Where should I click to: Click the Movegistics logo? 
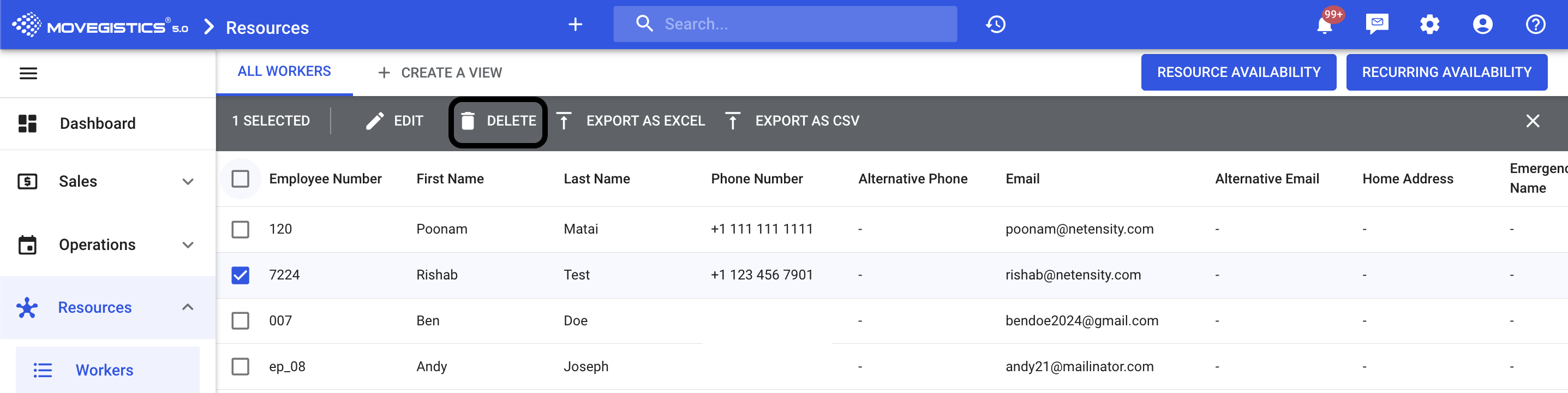click(100, 26)
